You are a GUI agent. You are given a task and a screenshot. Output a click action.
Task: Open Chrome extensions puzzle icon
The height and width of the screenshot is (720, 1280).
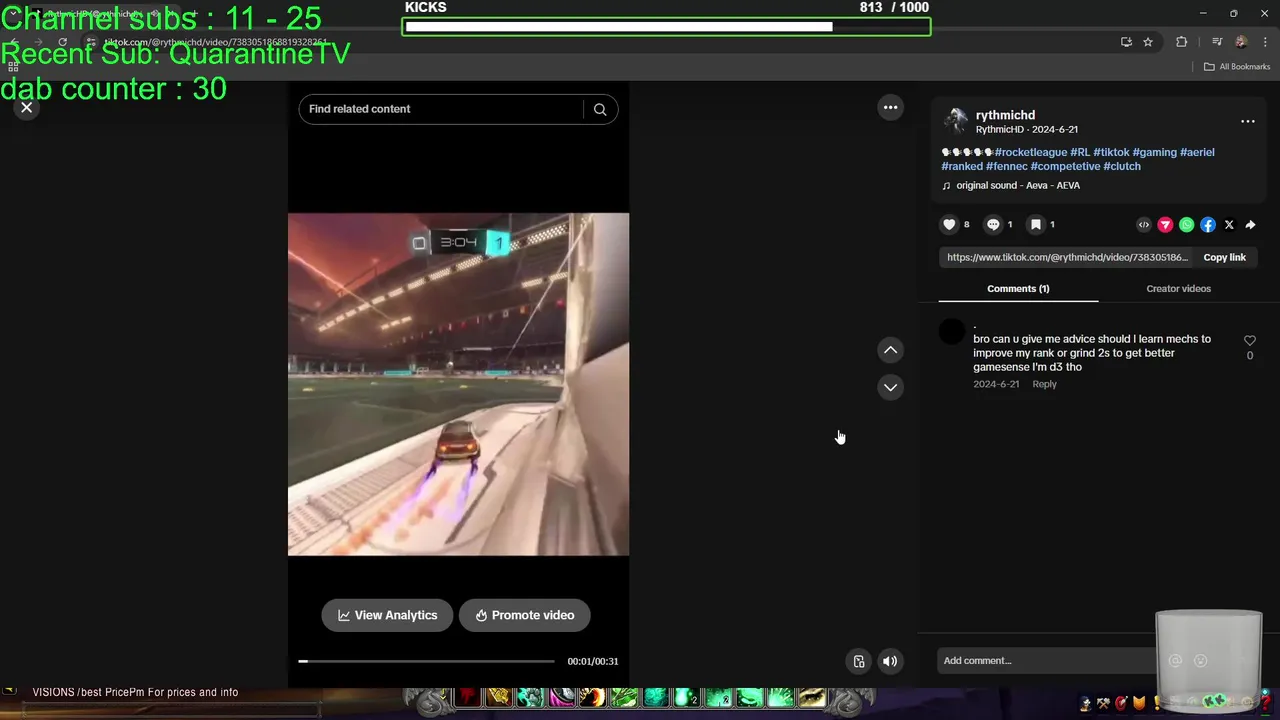point(1181,42)
